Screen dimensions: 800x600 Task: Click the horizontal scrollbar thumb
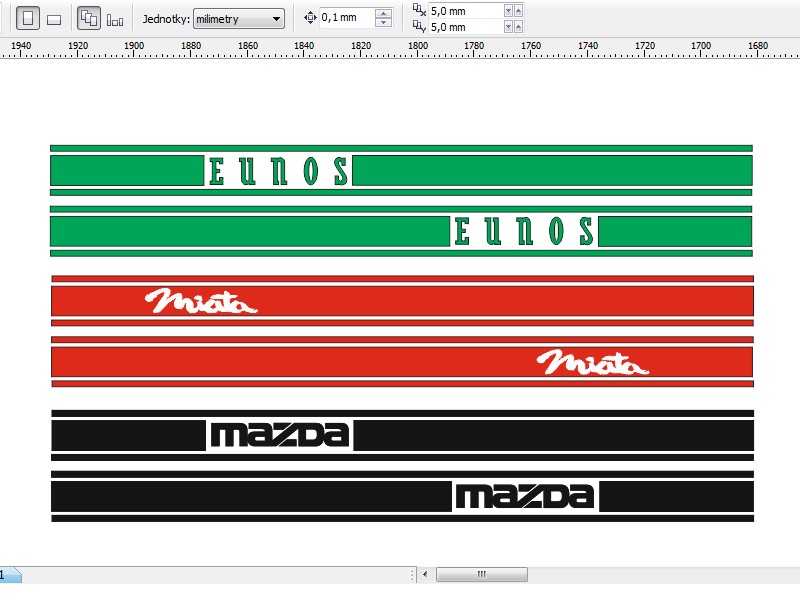point(482,574)
